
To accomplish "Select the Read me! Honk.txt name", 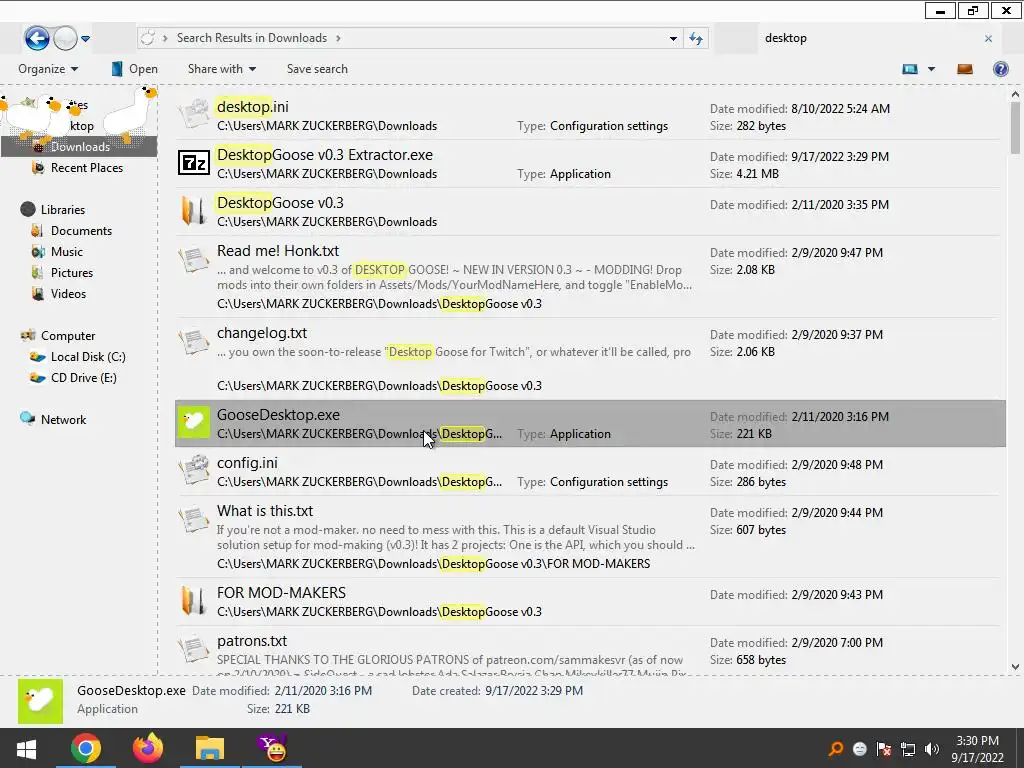I will tap(278, 251).
